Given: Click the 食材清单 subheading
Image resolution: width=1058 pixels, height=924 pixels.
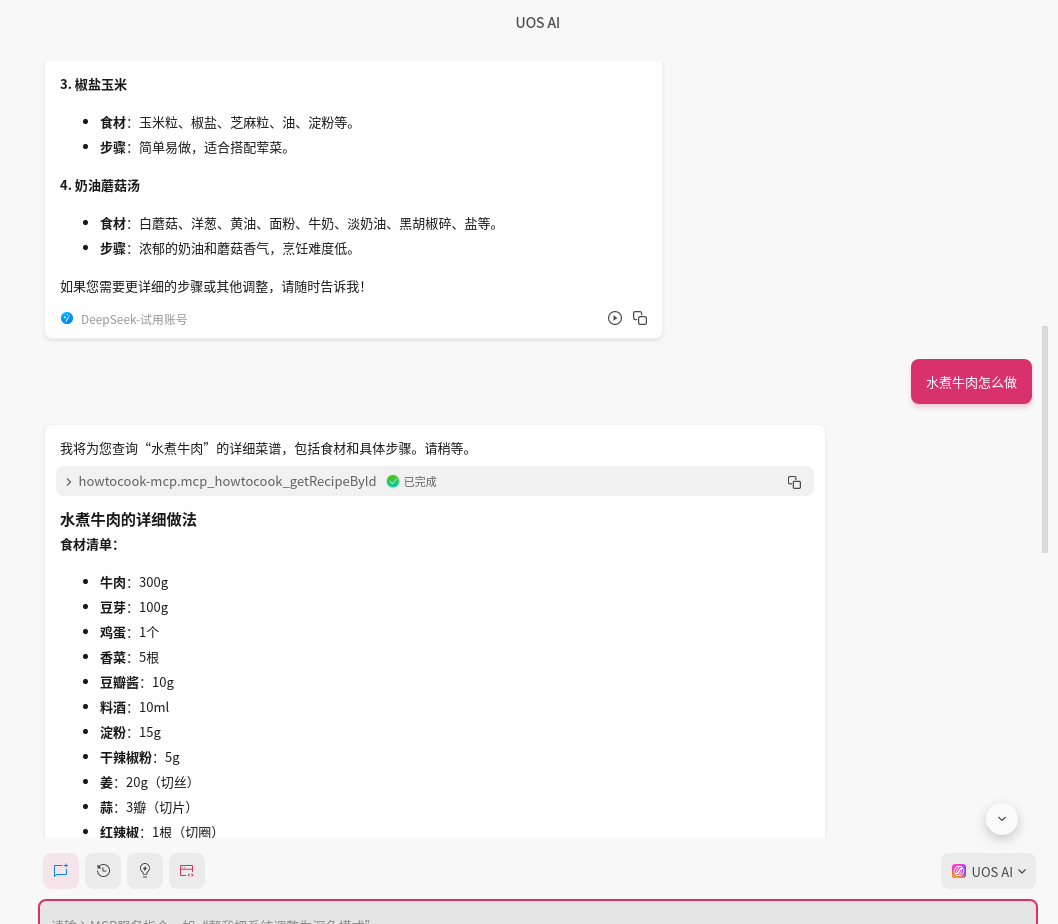Looking at the screenshot, I should pyautogui.click(x=89, y=545).
